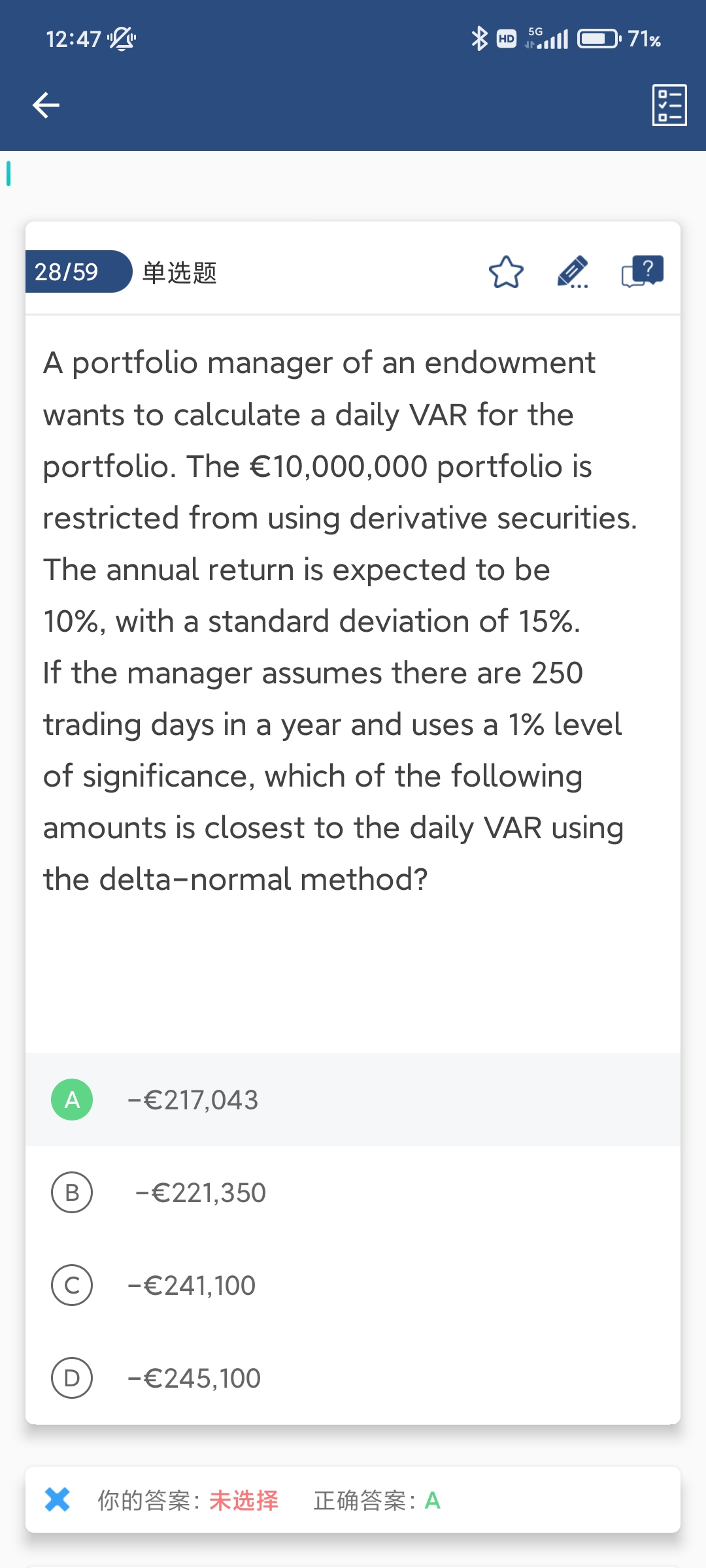
Task: Tap the battery indicator icon
Action: coord(598,39)
